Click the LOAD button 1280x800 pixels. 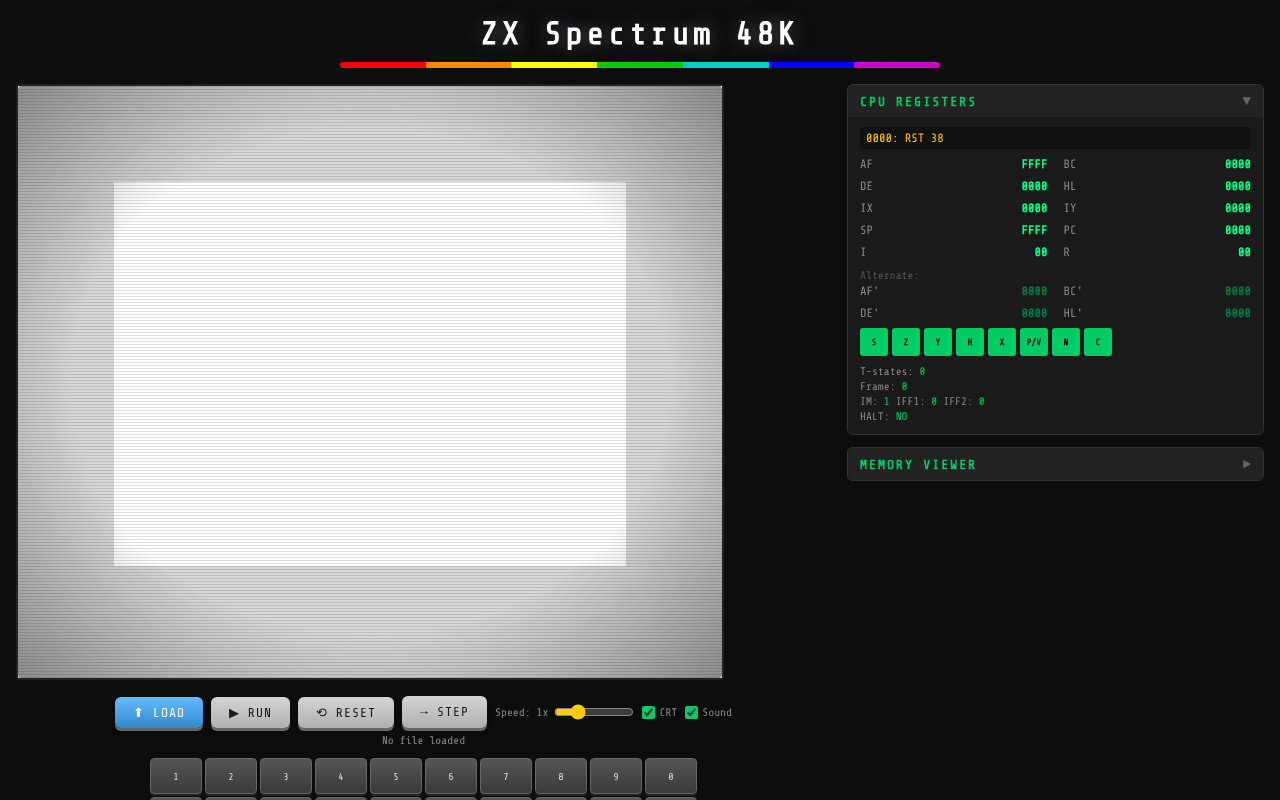tap(159, 713)
